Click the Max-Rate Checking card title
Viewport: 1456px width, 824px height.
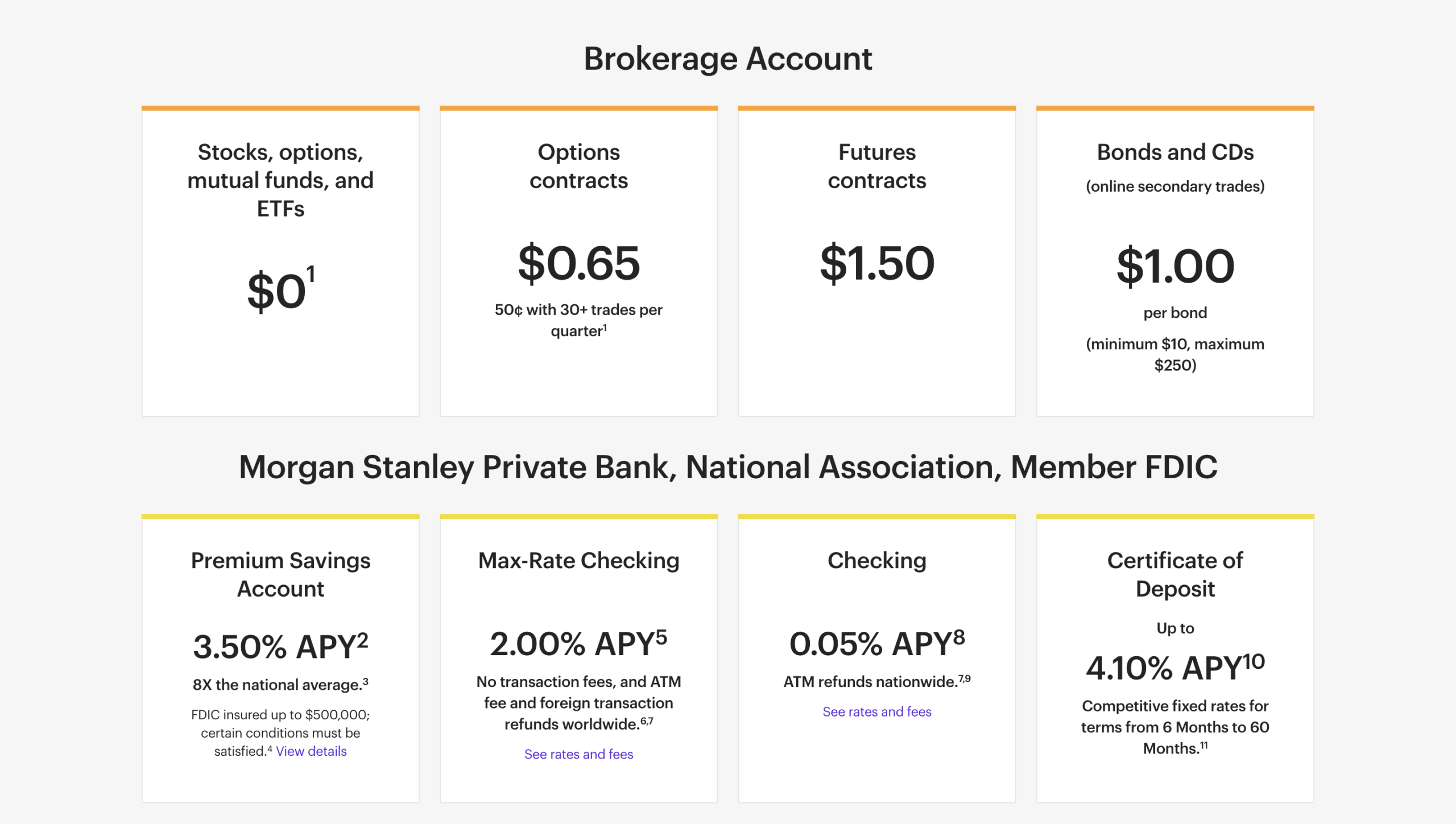578,561
